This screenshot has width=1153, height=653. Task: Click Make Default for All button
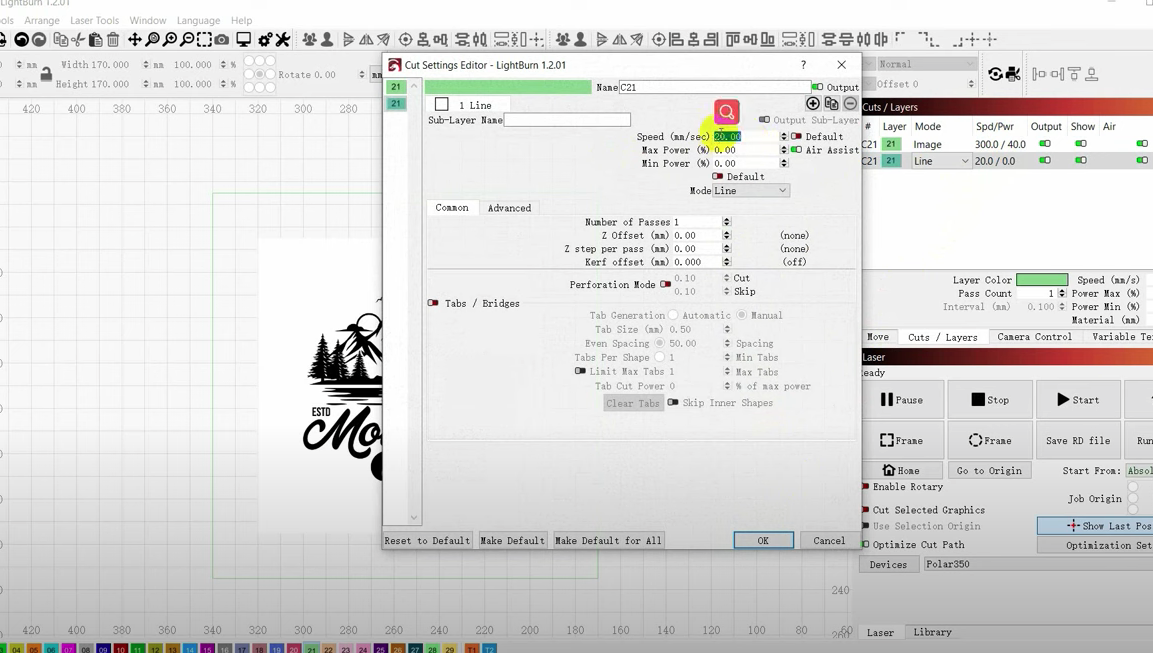(x=608, y=540)
